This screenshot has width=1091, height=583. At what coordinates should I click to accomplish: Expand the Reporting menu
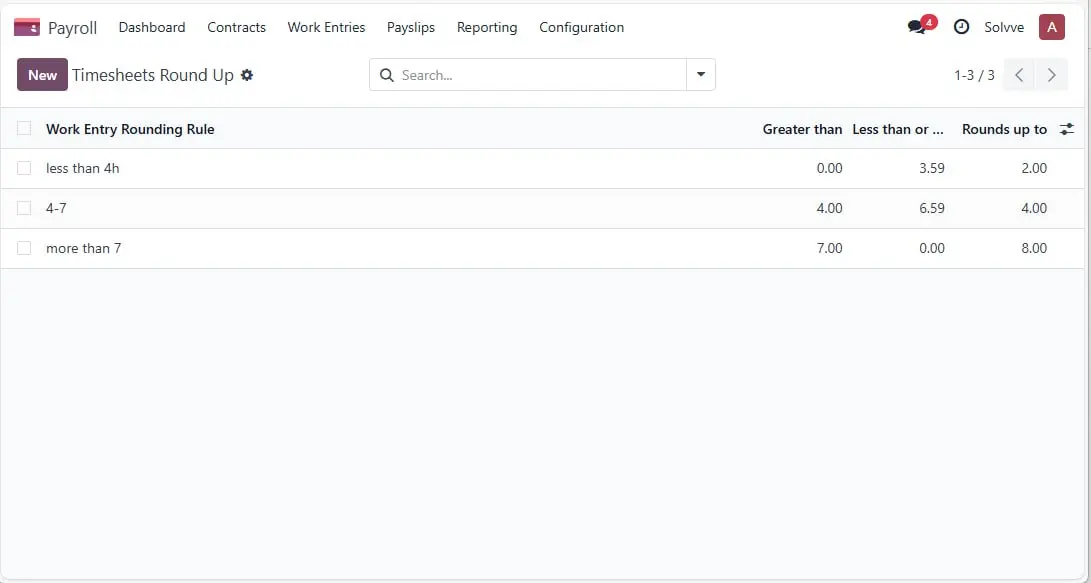click(x=487, y=27)
